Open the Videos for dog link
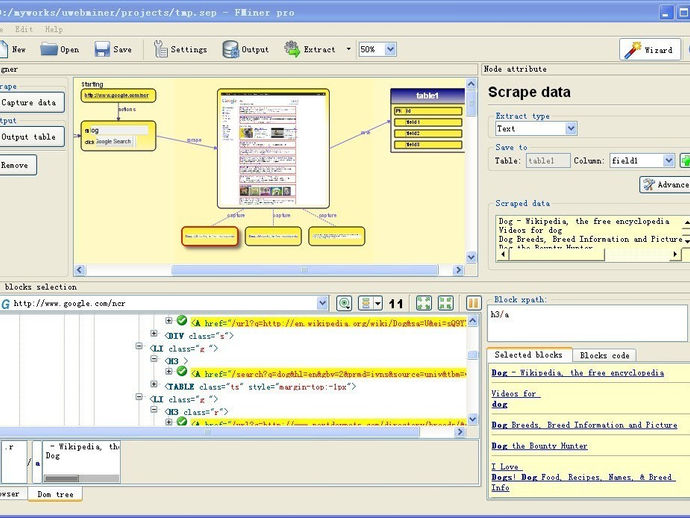Viewport: 690px width, 518px height. [515, 399]
